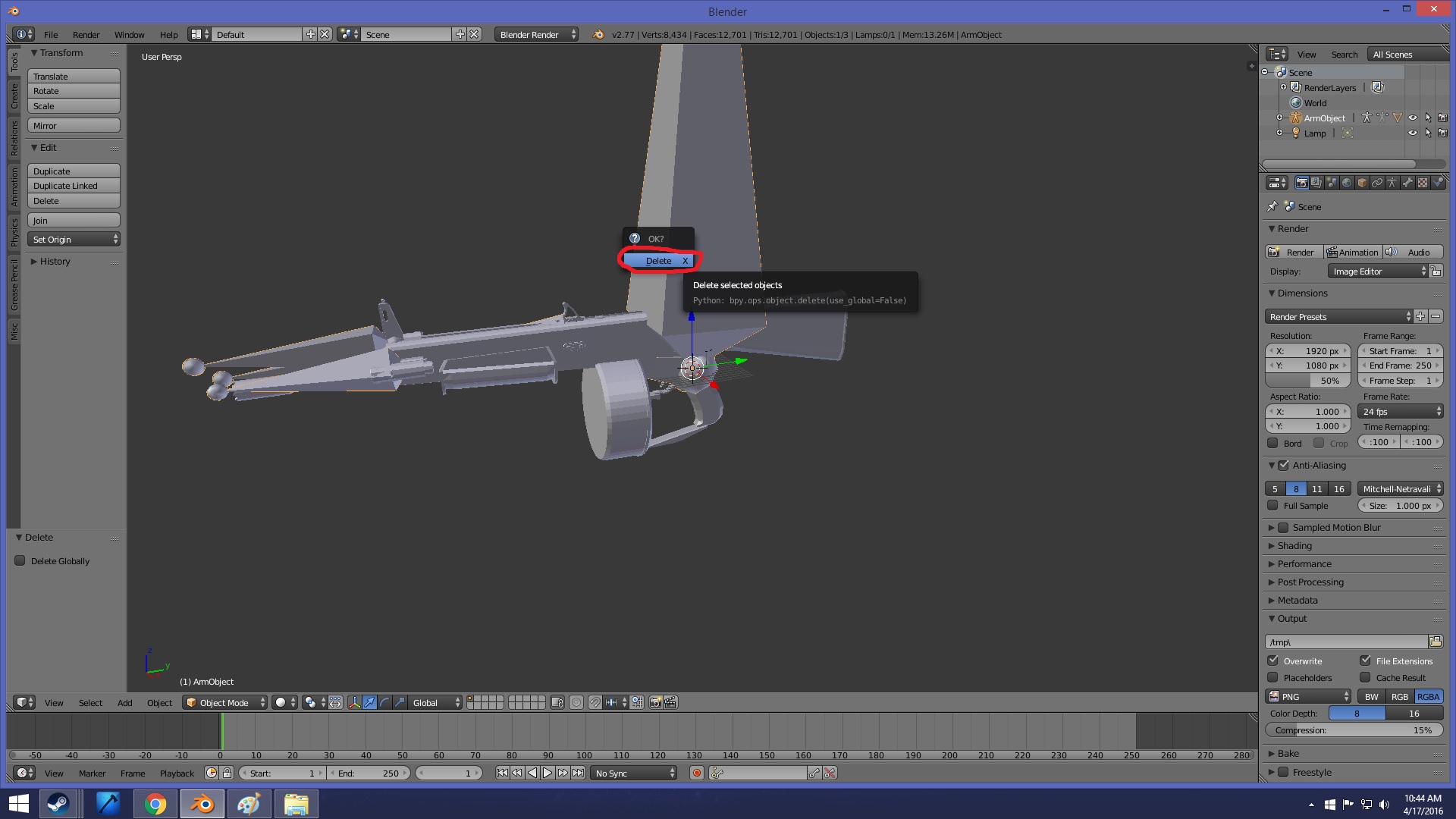This screenshot has height=819, width=1456.
Task: Open the World properties tab icon
Action: [x=1347, y=183]
